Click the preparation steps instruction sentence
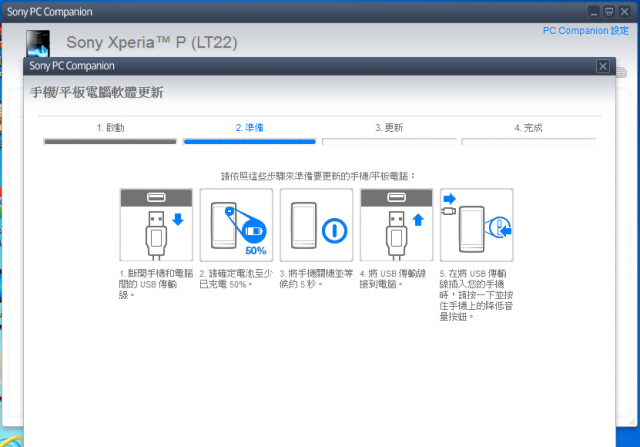Screen dimensions: 640x447 tap(318, 176)
